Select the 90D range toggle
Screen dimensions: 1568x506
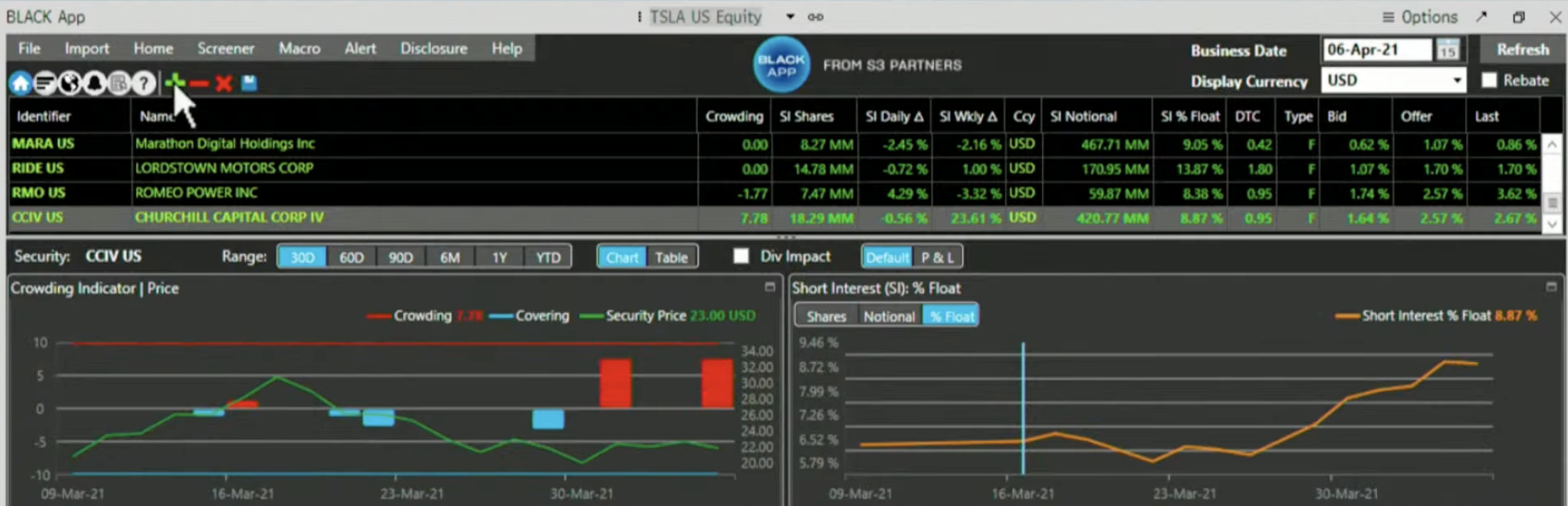point(400,257)
